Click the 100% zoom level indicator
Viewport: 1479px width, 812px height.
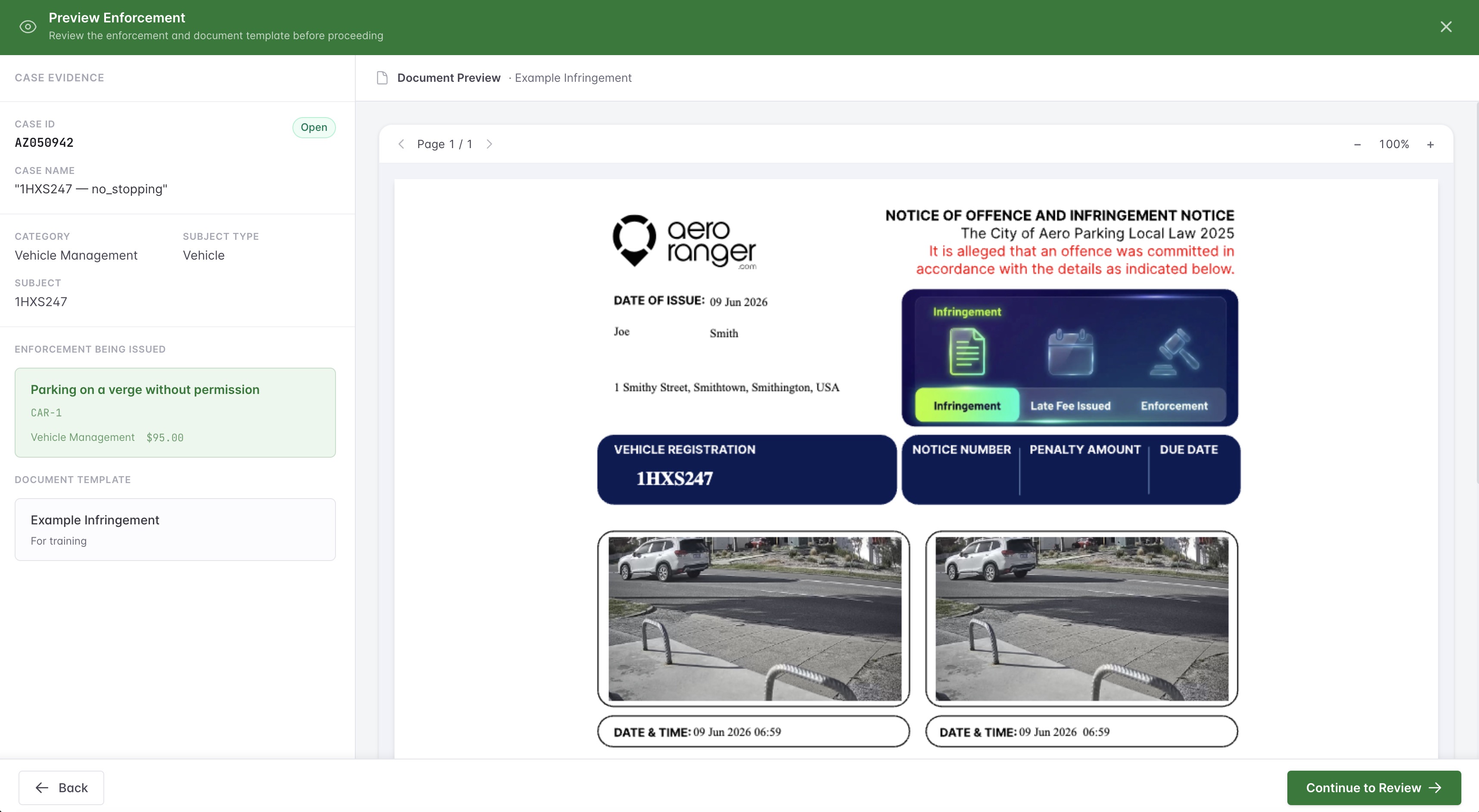pyautogui.click(x=1394, y=145)
